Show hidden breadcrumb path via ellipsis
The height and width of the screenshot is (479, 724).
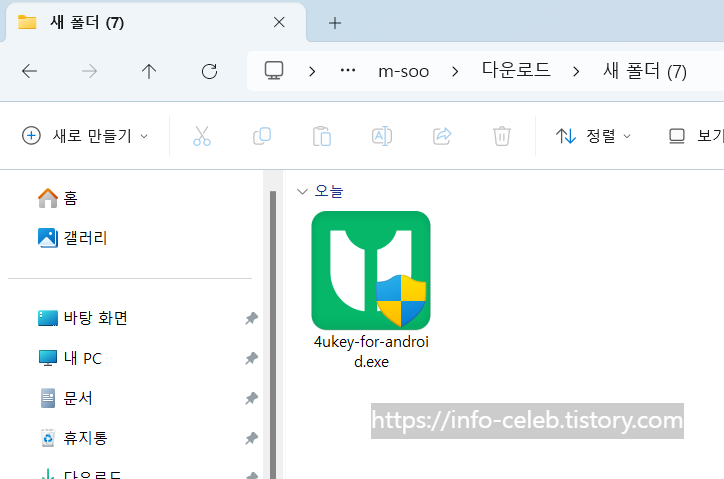[x=348, y=71]
